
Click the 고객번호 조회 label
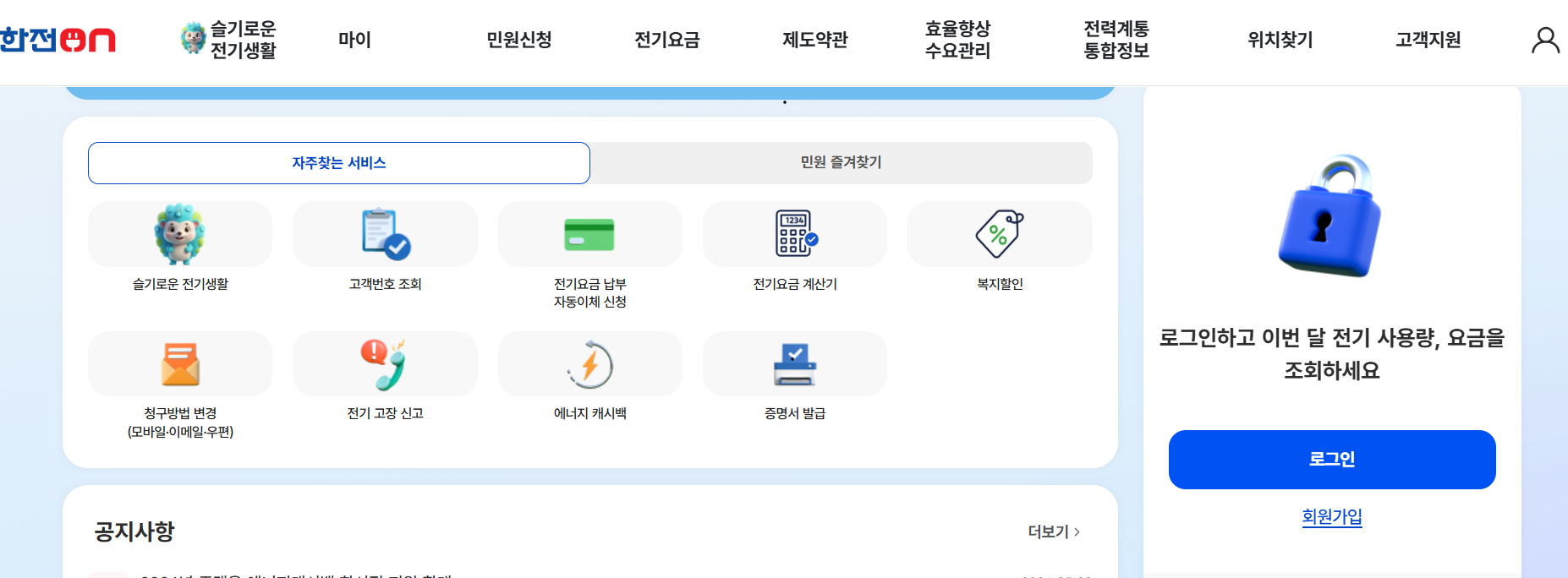point(385,284)
